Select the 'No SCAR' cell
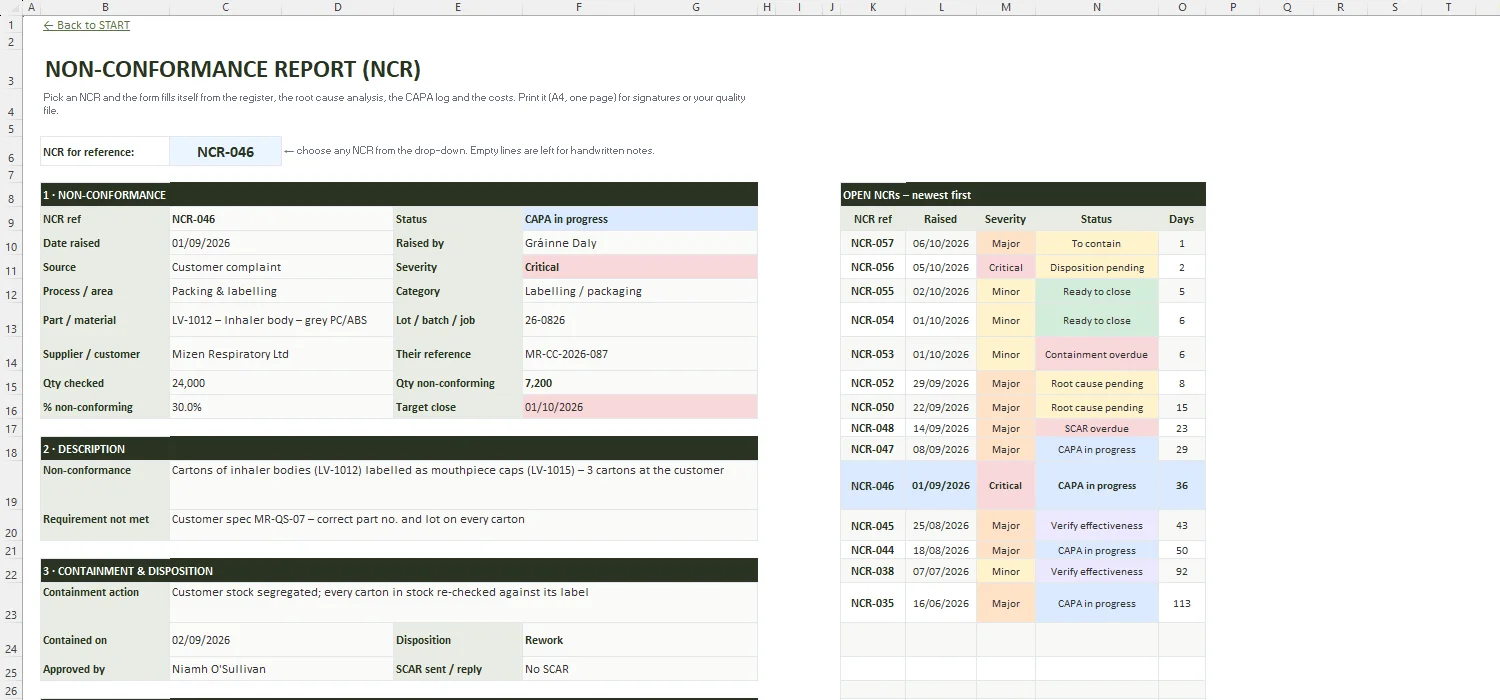The width and height of the screenshot is (1500, 700). (640, 669)
